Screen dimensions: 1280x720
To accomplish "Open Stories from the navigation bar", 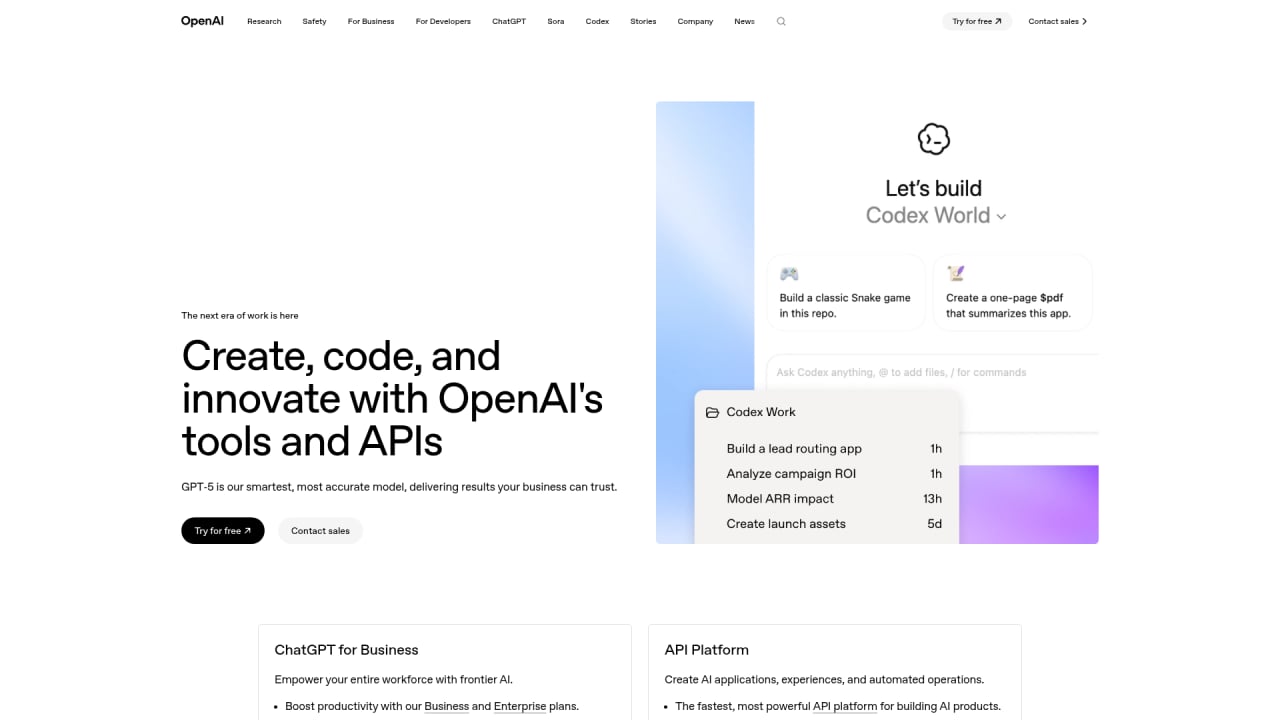I will click(643, 21).
